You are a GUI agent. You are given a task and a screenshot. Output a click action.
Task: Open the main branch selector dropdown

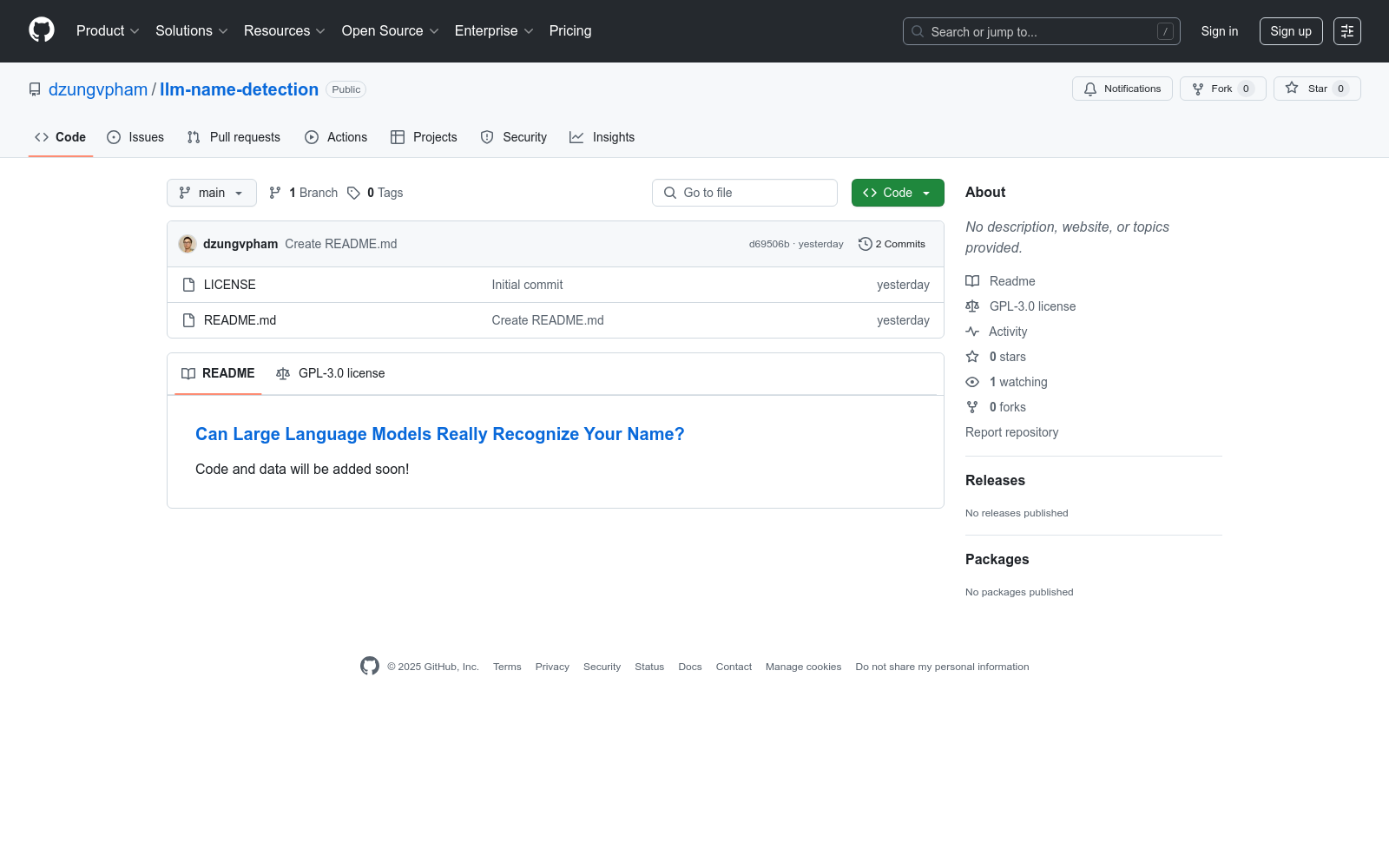click(x=212, y=193)
